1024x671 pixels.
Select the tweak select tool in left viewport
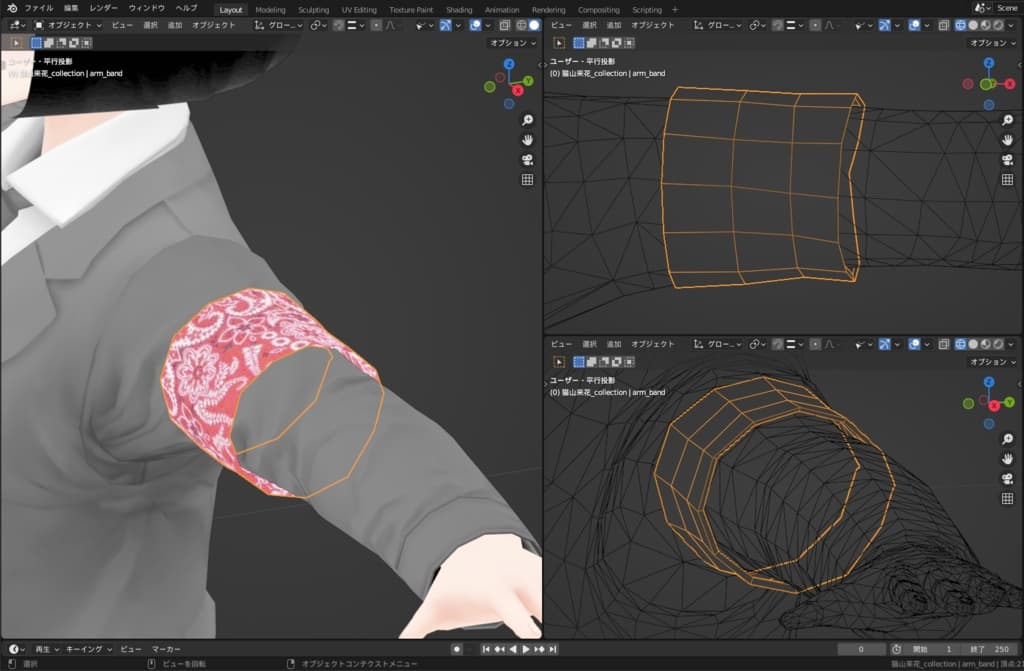[17, 43]
